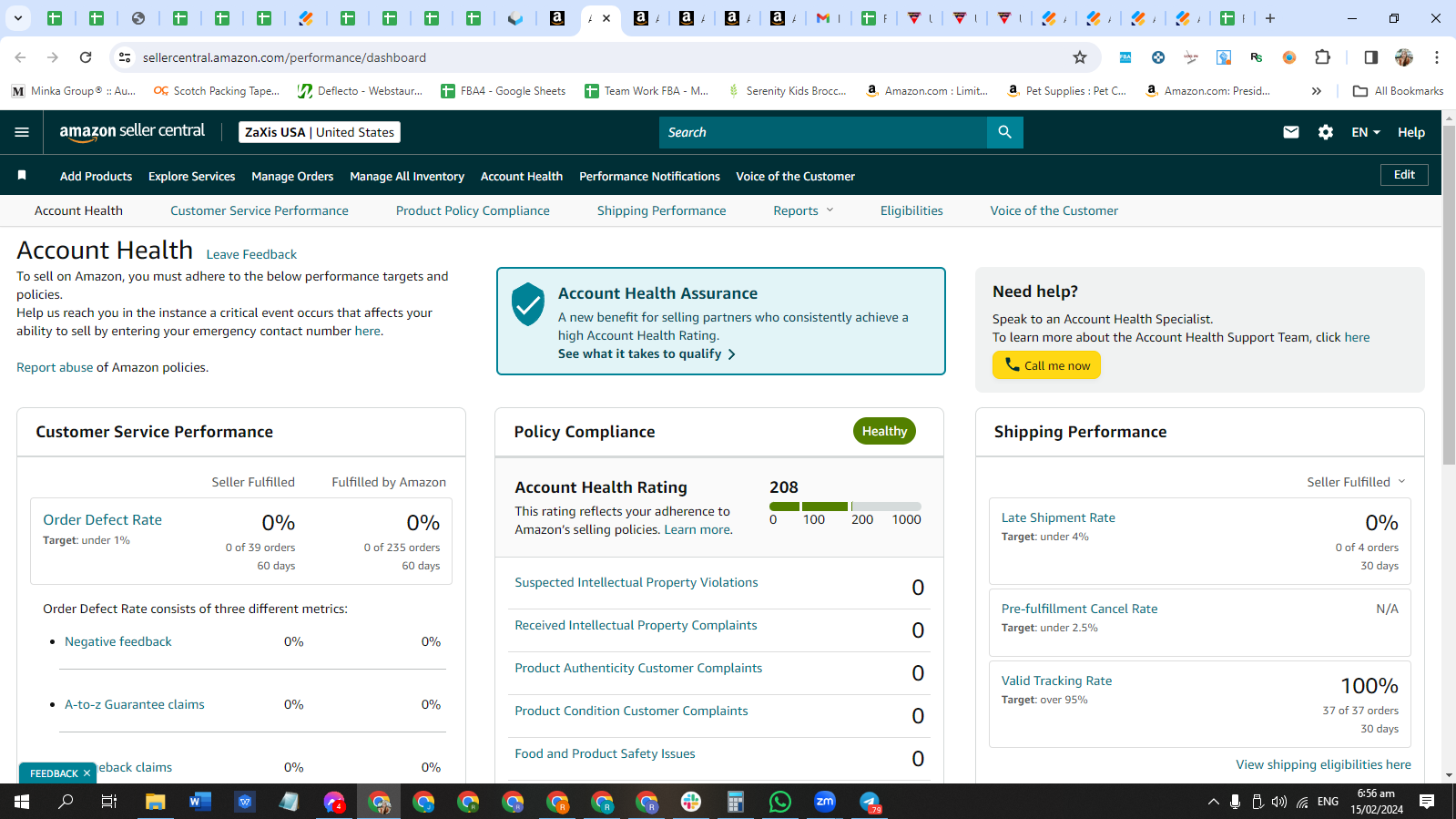Open the Report abuse link
The width and height of the screenshot is (1456, 819).
coord(55,367)
